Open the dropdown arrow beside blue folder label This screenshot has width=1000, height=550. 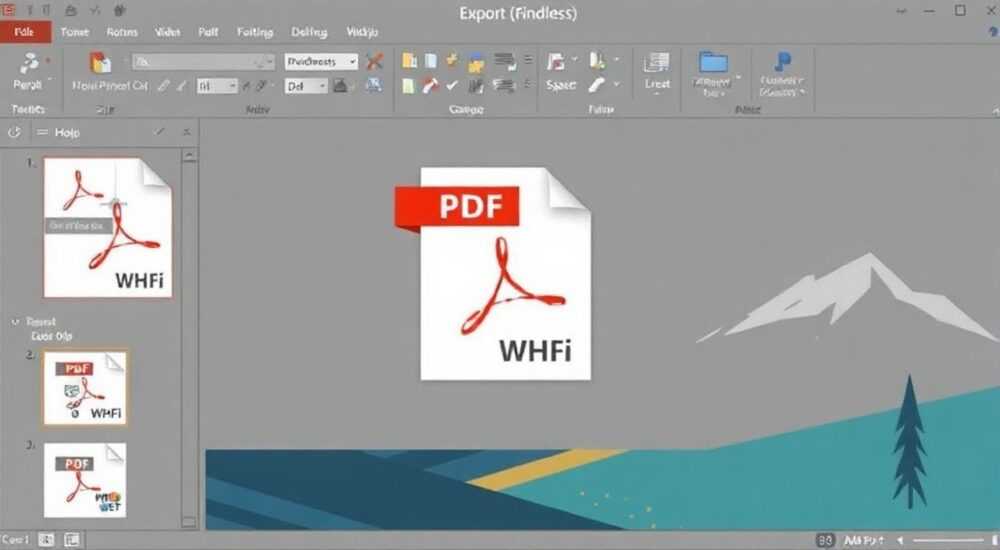point(739,78)
